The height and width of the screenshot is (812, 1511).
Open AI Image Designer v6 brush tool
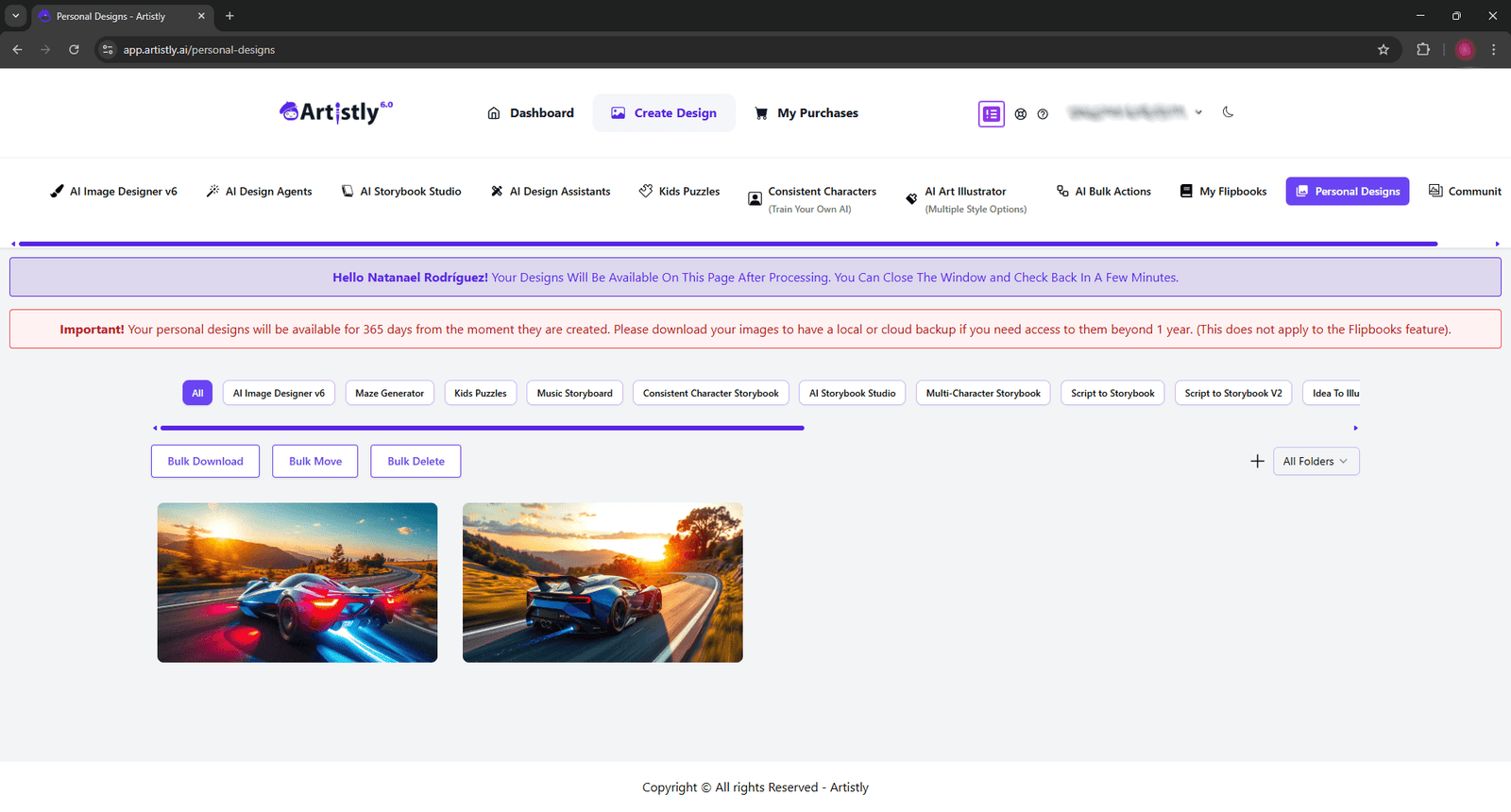(113, 192)
